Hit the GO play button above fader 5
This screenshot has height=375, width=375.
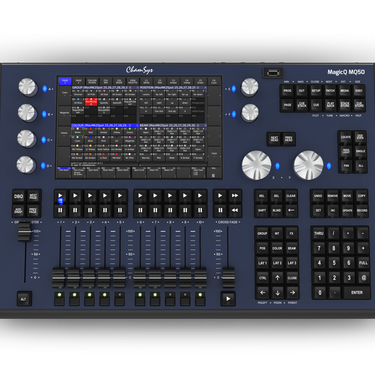pos(120,196)
